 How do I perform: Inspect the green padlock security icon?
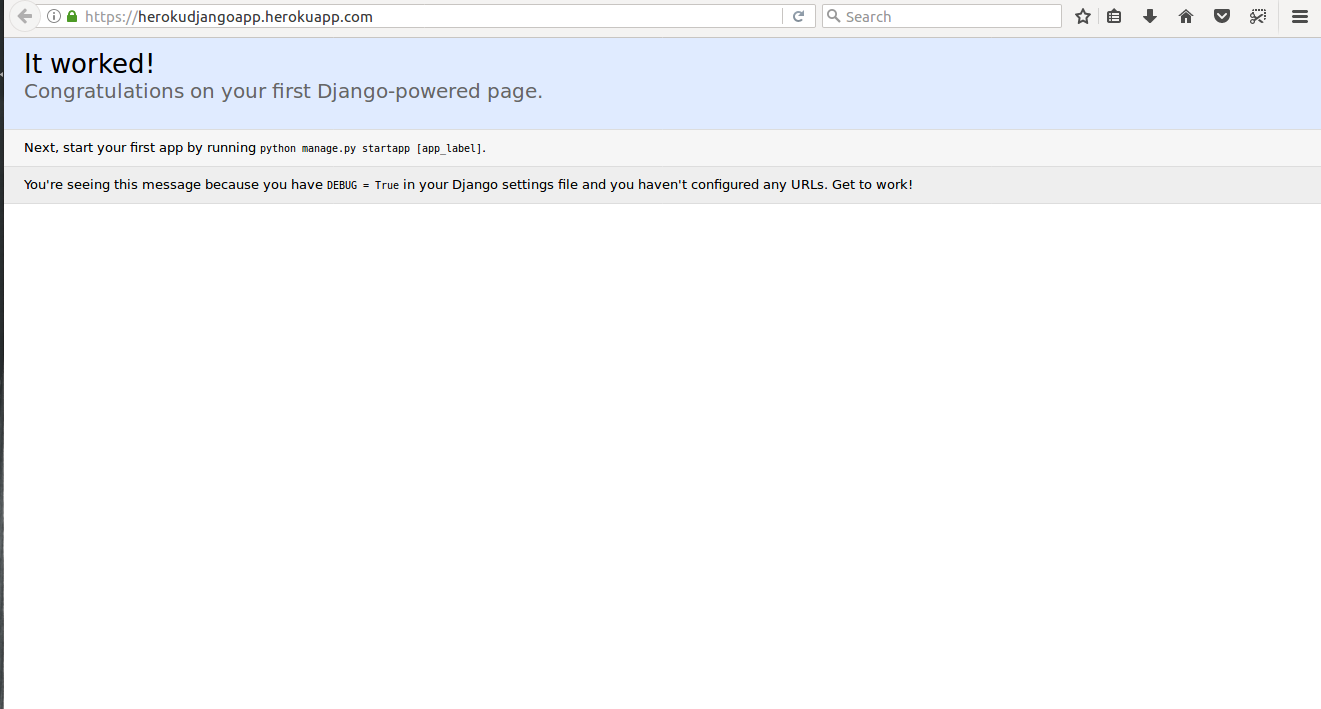70,16
